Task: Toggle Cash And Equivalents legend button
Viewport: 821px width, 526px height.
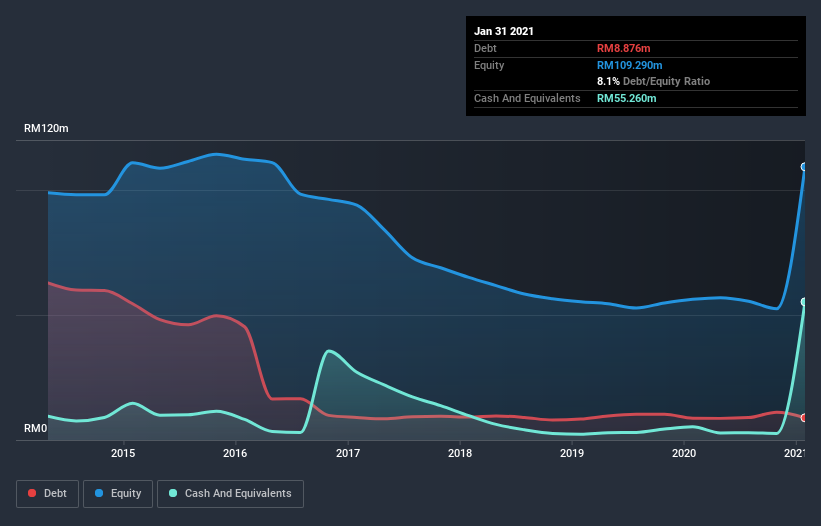Action: click(x=230, y=494)
